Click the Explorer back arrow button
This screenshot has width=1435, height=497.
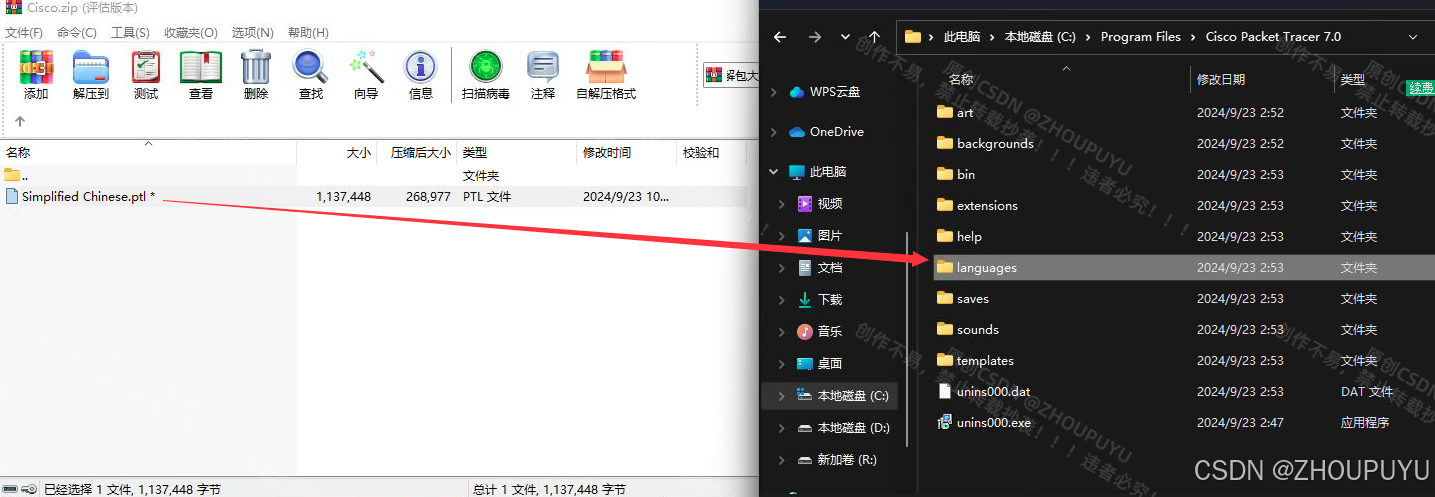pyautogui.click(x=780, y=37)
